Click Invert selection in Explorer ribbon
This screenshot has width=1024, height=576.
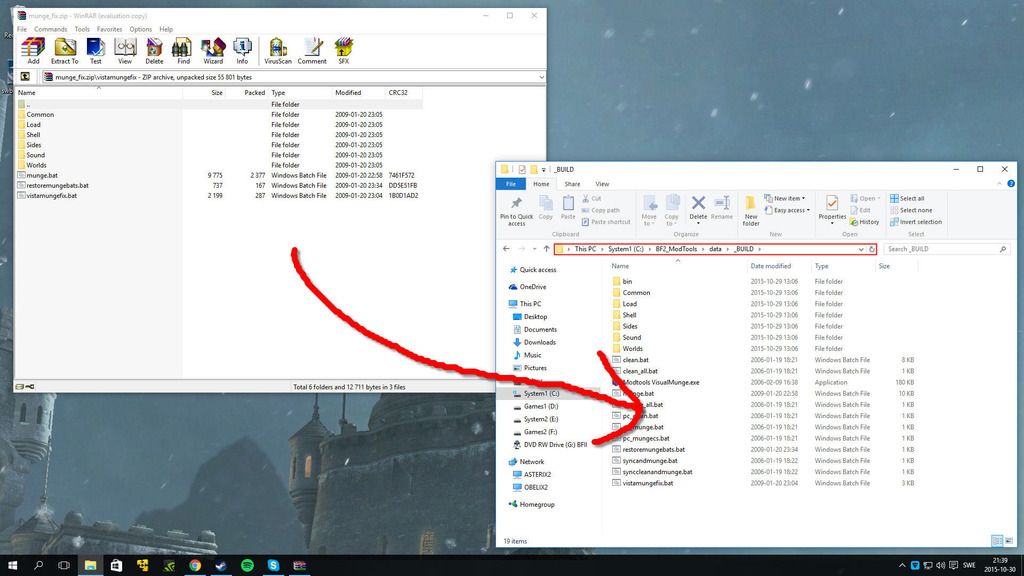coord(916,222)
